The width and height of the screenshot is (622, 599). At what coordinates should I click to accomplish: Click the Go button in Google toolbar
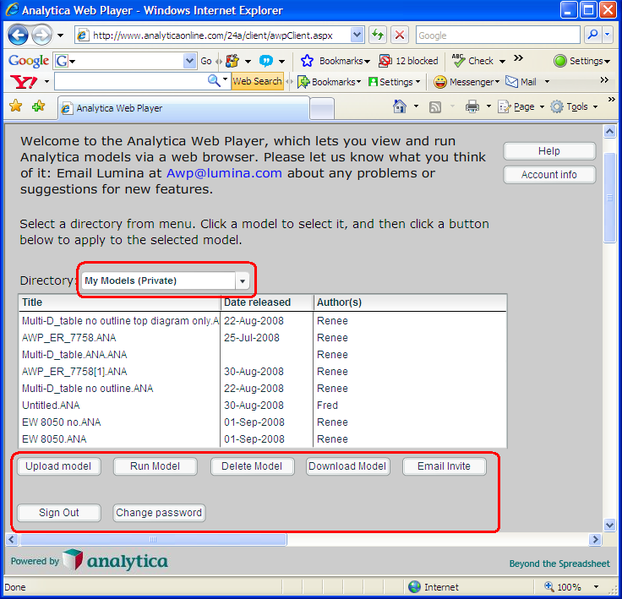[x=206, y=61]
